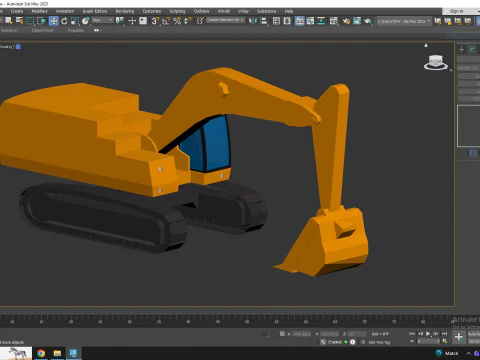Toggle the Angle Snap icon
The height and width of the screenshot is (360, 480).
click(166, 21)
